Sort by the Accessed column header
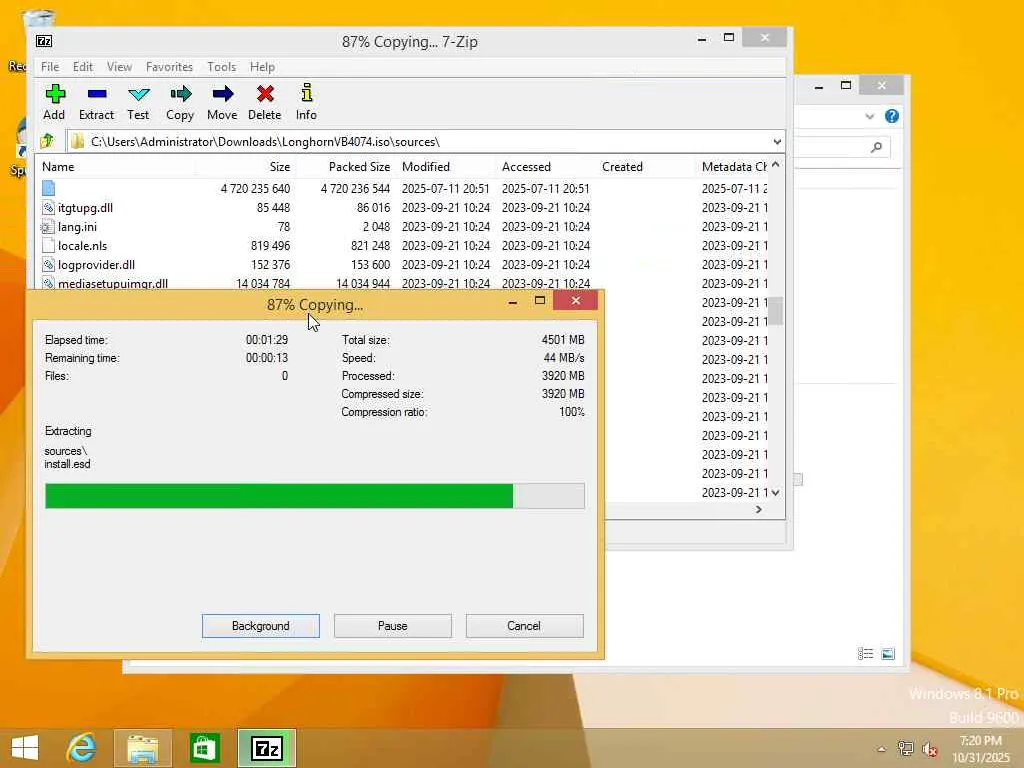 tap(546, 167)
